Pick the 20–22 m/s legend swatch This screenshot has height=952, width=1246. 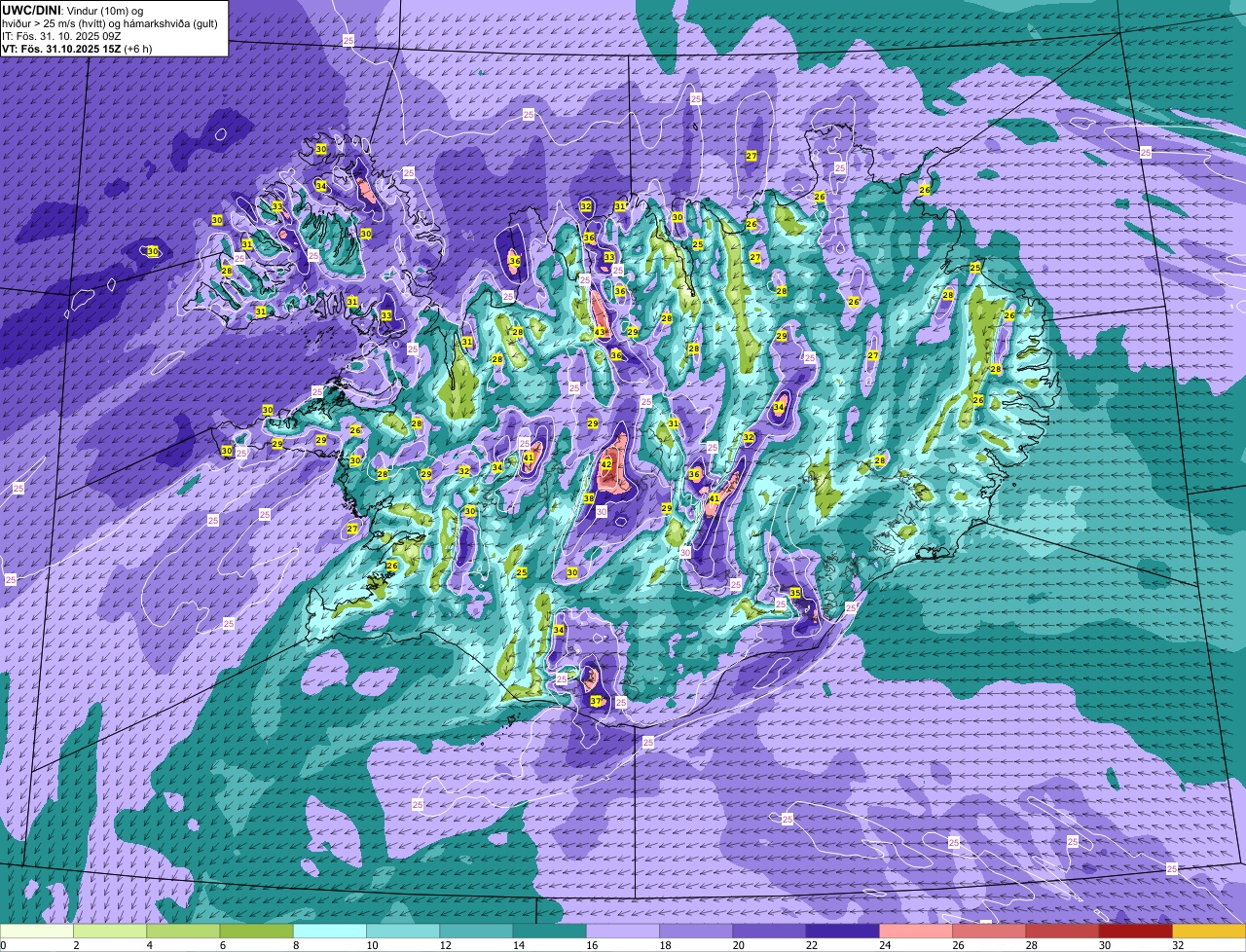pos(769,932)
